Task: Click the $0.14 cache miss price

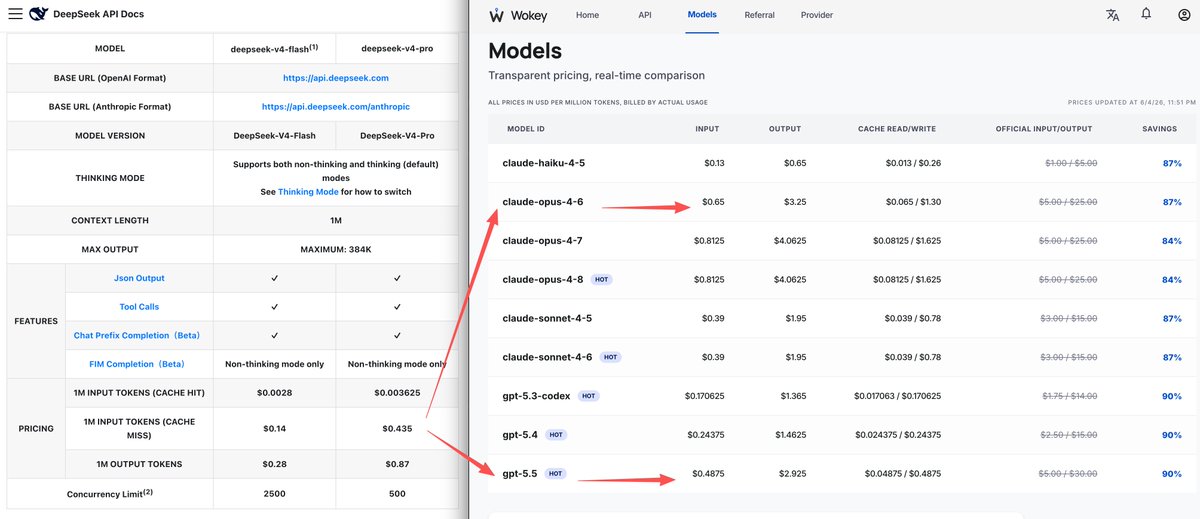Action: click(274, 428)
